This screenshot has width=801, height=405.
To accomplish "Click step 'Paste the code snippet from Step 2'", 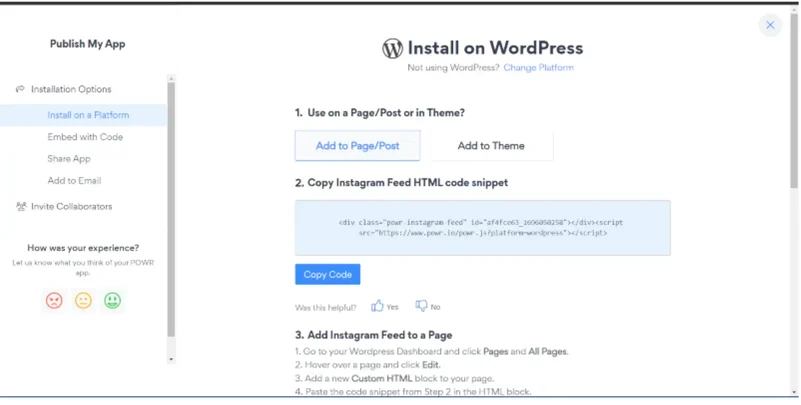I will point(413,392).
